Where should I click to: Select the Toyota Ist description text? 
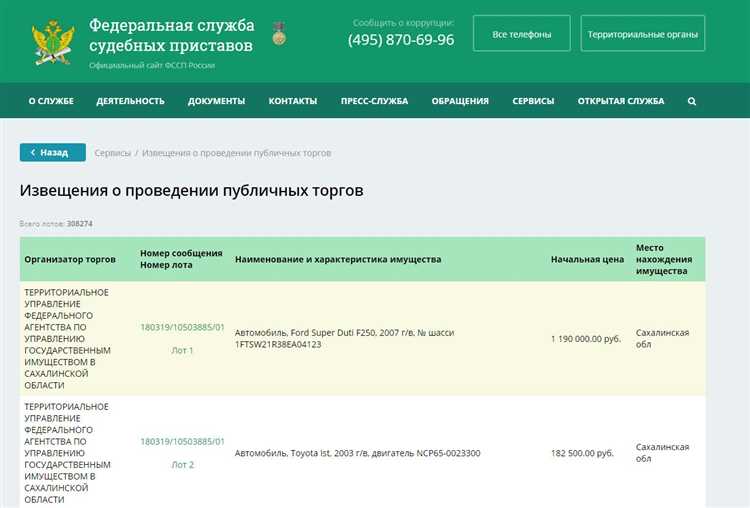click(x=357, y=453)
